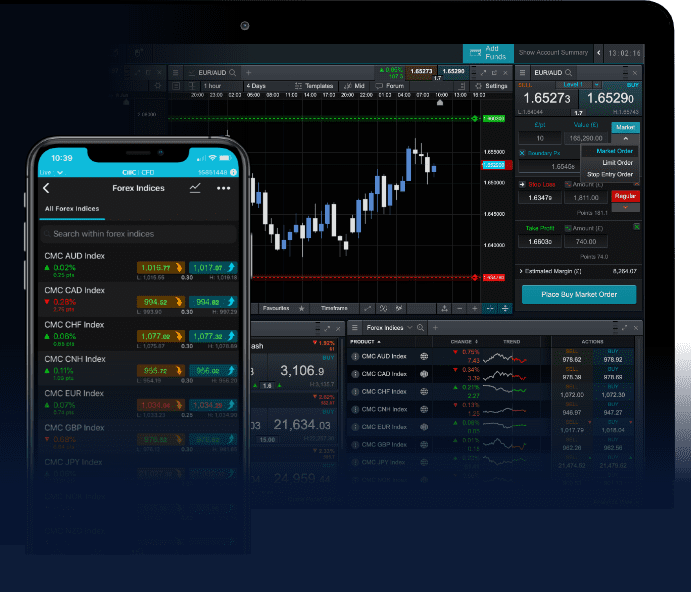Screen dimensions: 691x592
Task: Click the star icon beside Favourites
Action: tap(302, 308)
